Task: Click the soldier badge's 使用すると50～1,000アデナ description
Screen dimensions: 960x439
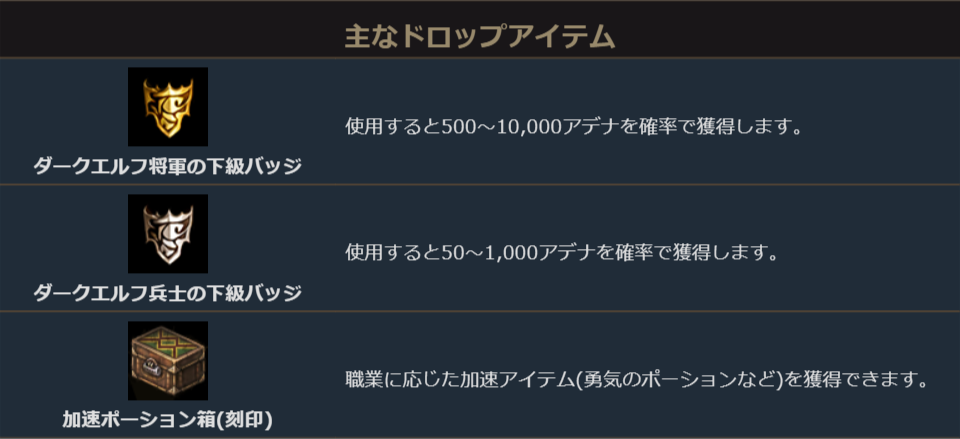Action: [x=562, y=254]
